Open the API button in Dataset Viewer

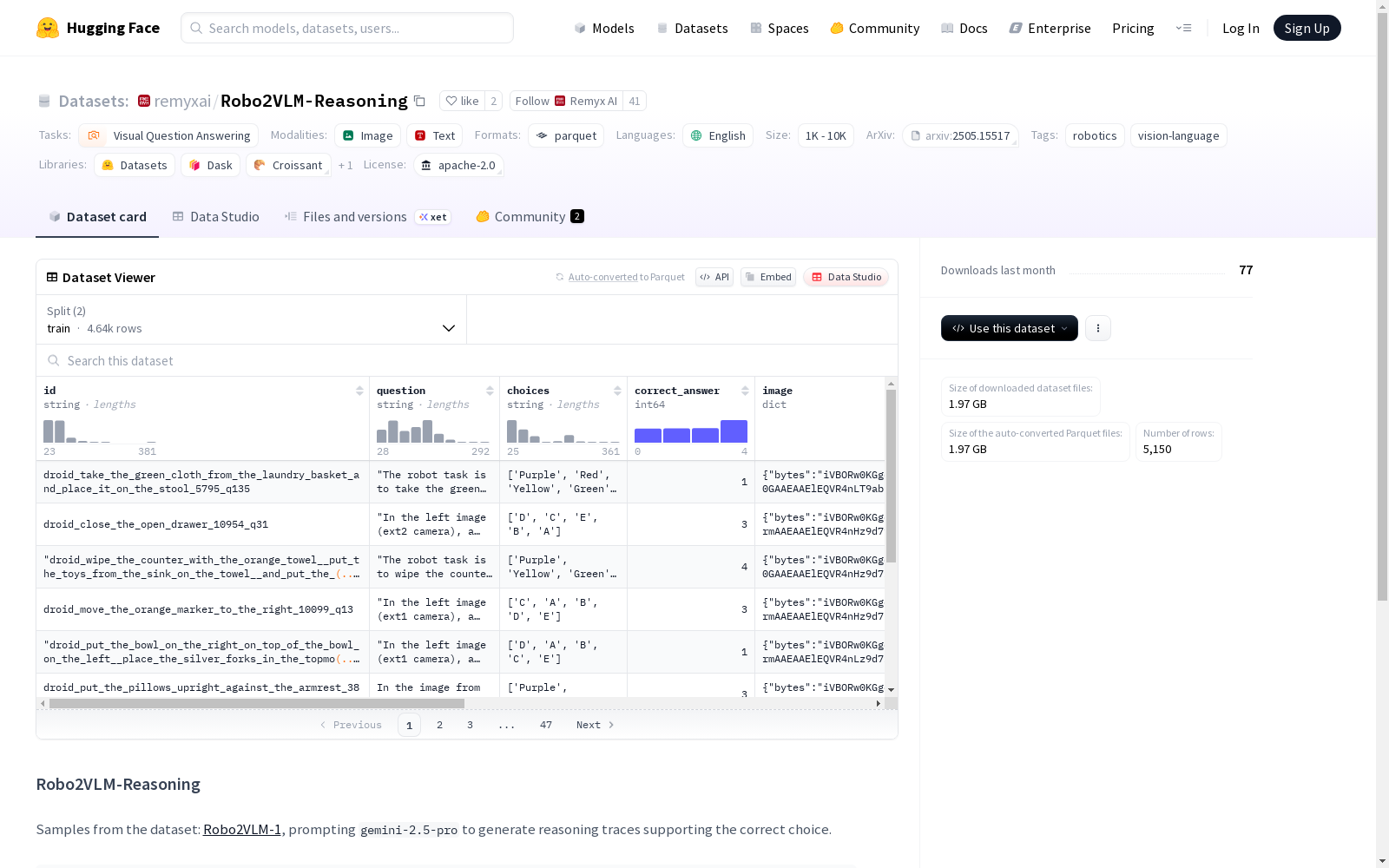point(714,277)
